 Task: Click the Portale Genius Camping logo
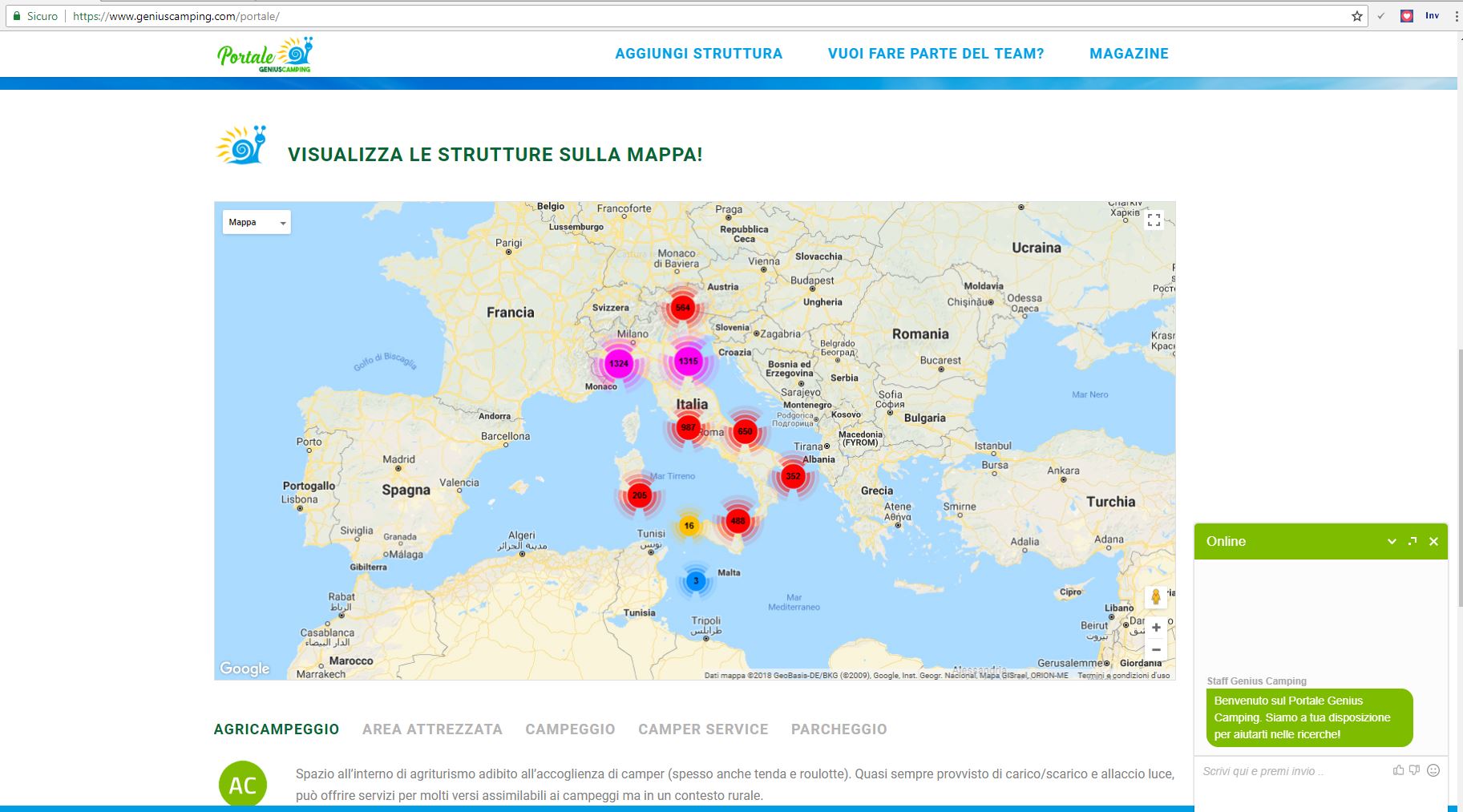[x=265, y=55]
